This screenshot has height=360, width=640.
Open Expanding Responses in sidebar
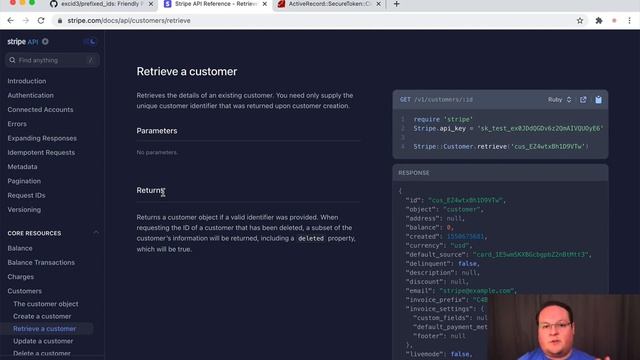[x=42, y=138]
